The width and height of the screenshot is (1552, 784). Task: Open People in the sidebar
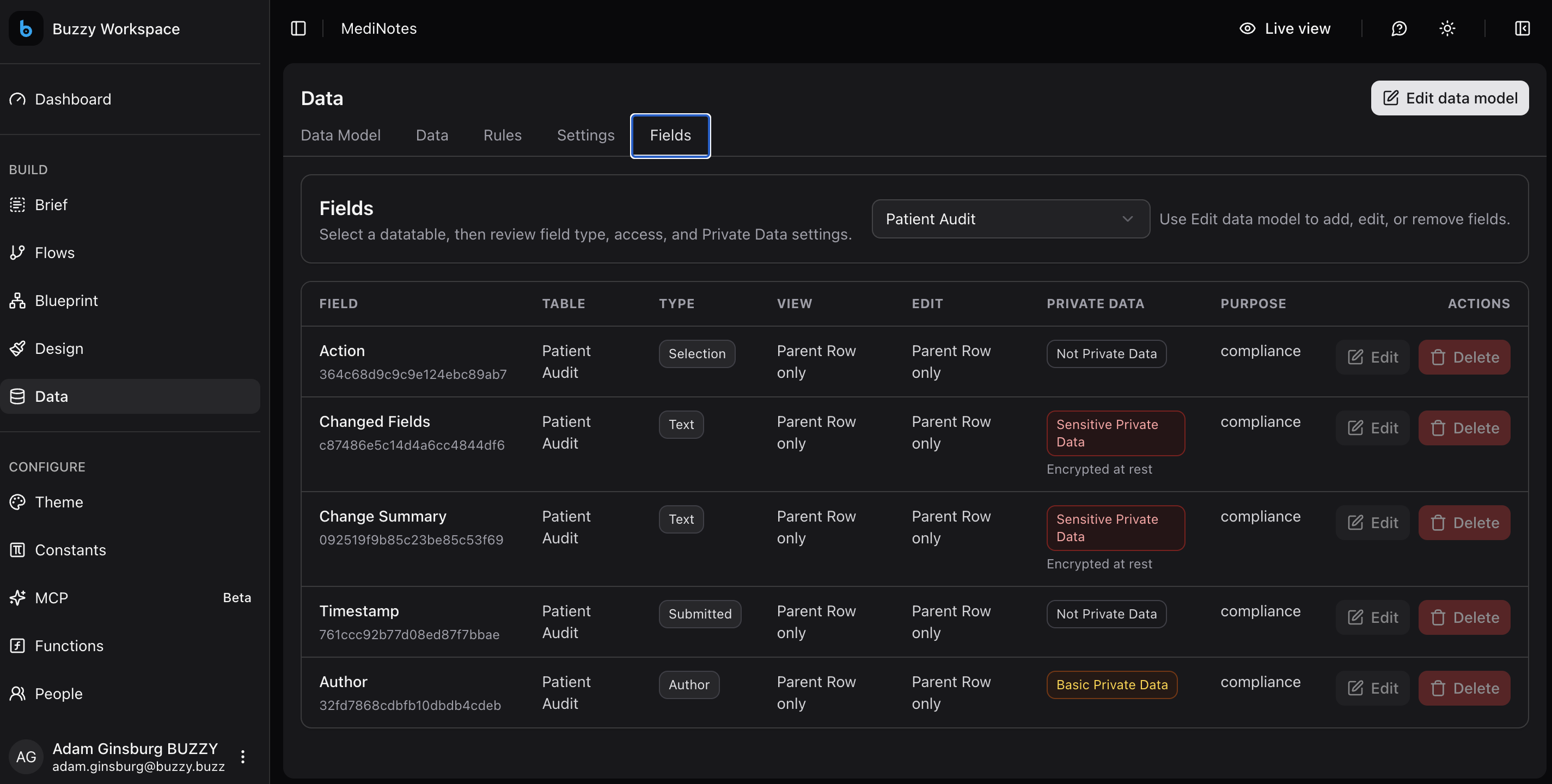click(x=130, y=693)
